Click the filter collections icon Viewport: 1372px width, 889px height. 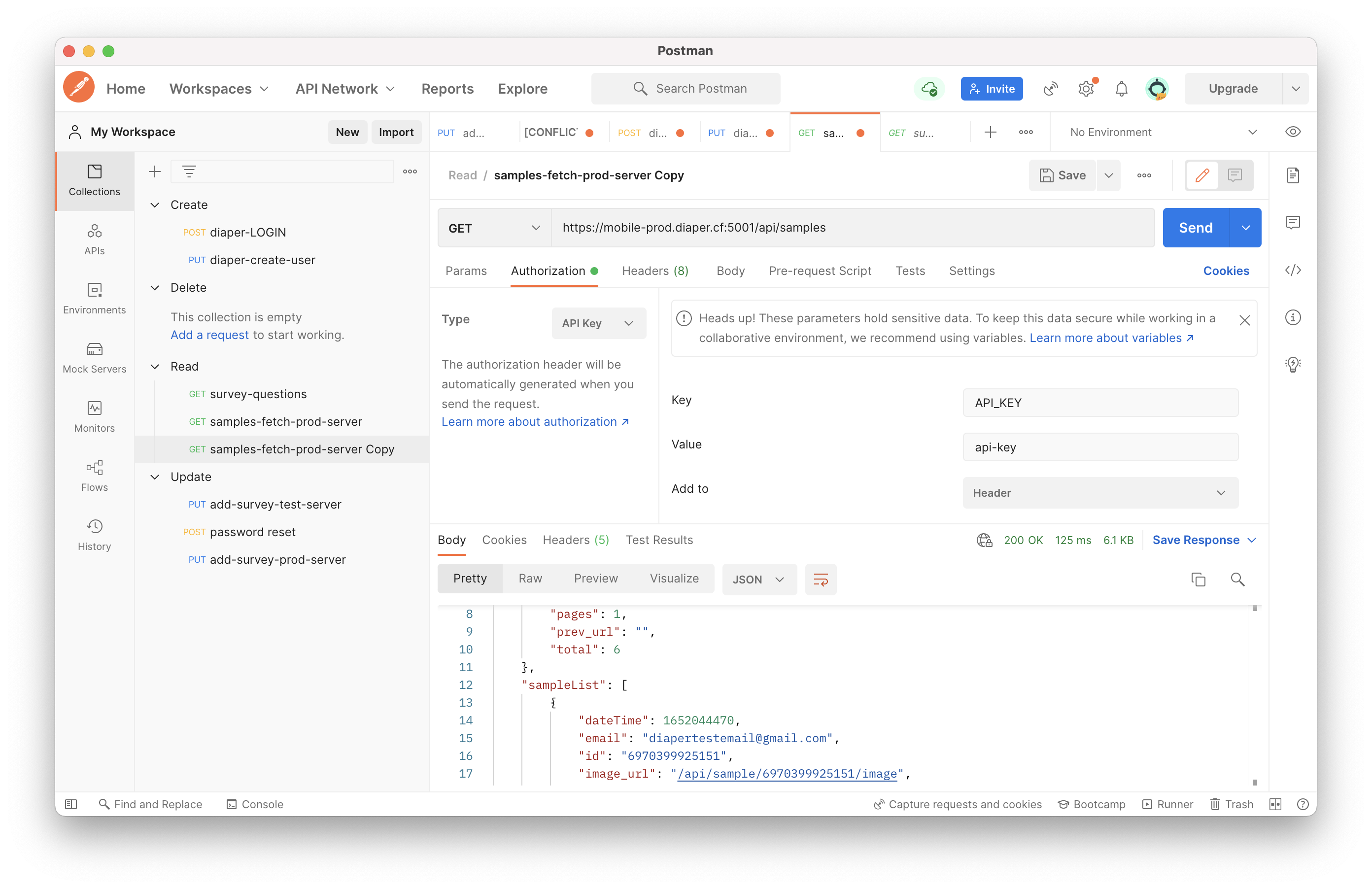[189, 171]
